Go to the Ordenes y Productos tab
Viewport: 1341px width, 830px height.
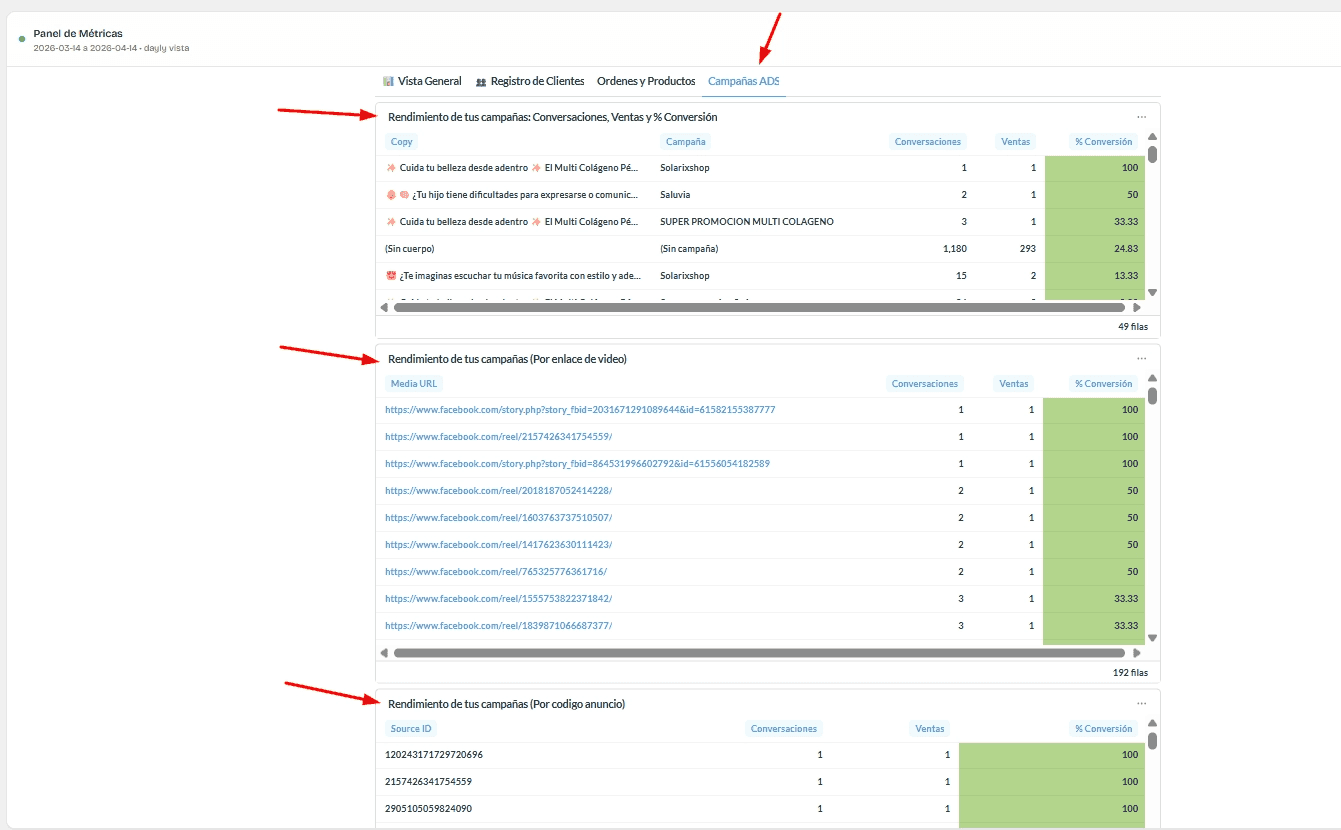pos(646,81)
